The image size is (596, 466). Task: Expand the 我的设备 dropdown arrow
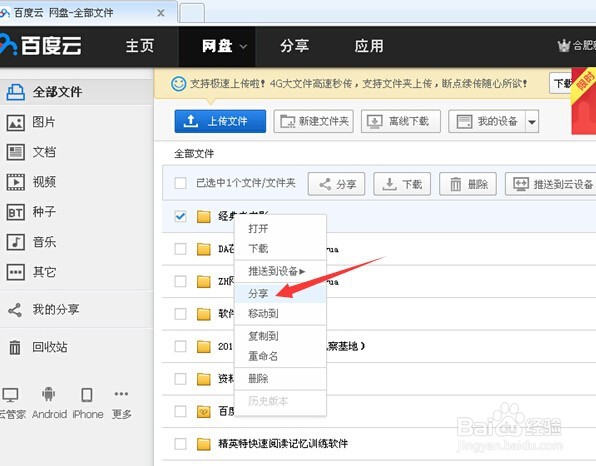click(x=532, y=122)
